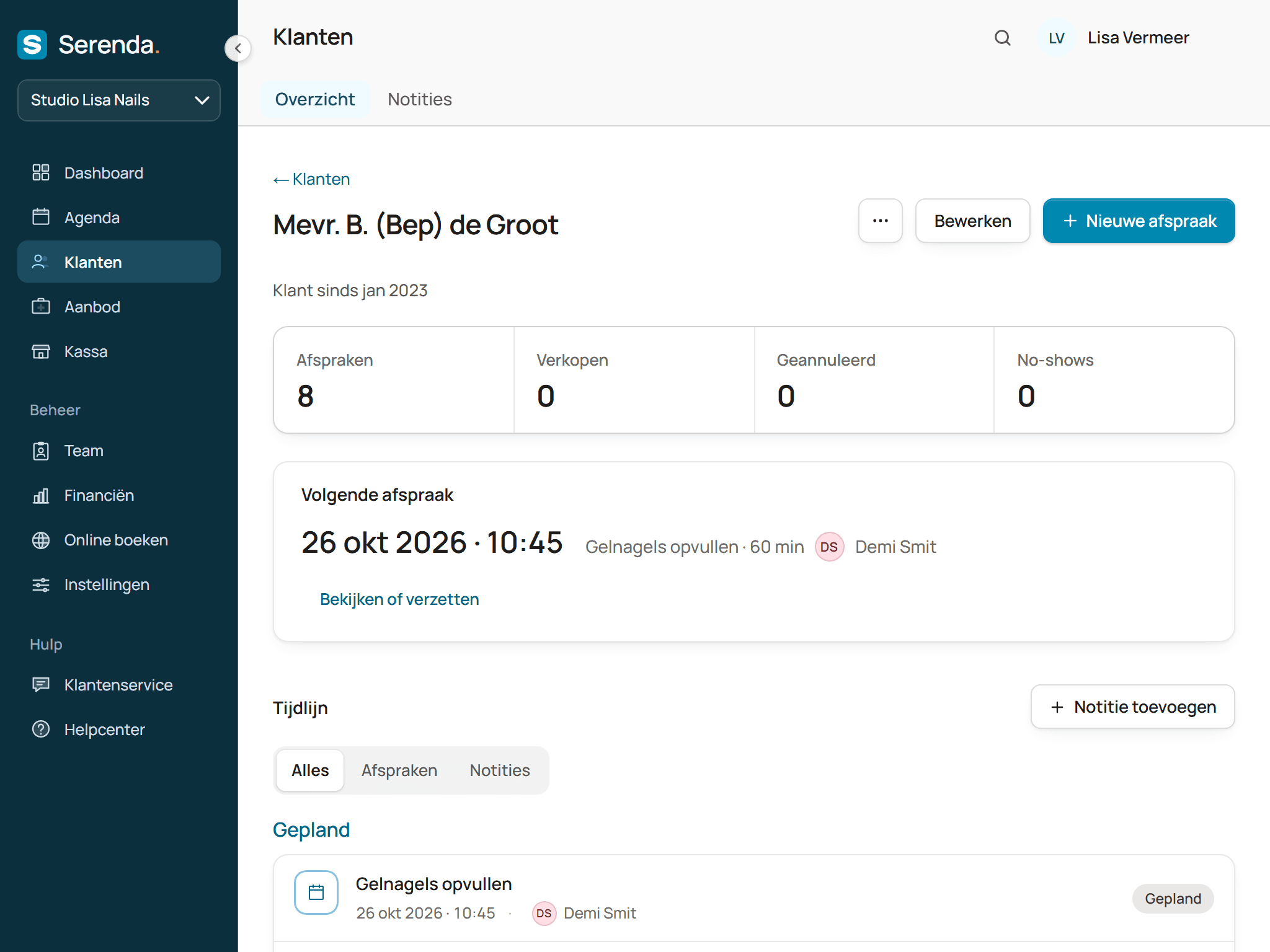
Task: Click the Geannuleerd count card
Action: [x=874, y=380]
